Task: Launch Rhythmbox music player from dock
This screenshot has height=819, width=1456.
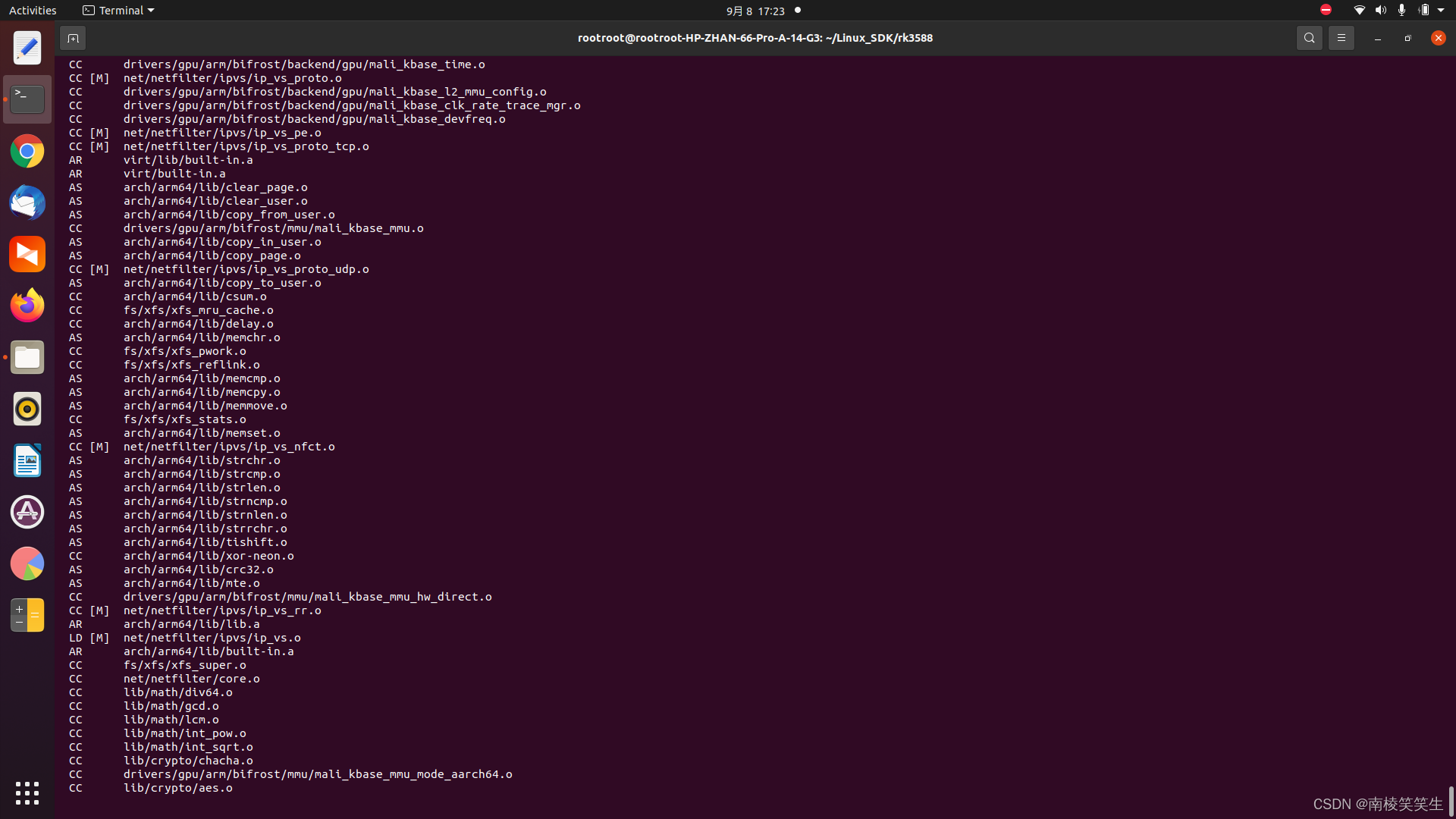Action: [27, 409]
